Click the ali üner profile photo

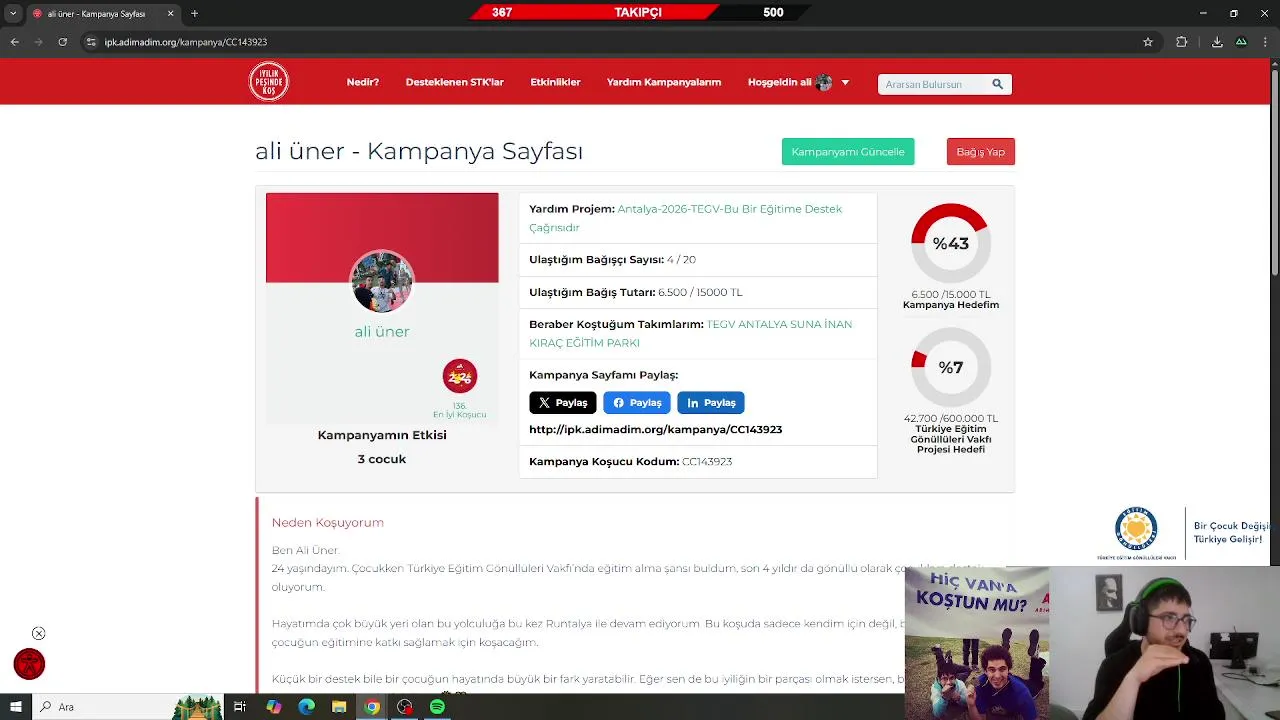click(381, 282)
